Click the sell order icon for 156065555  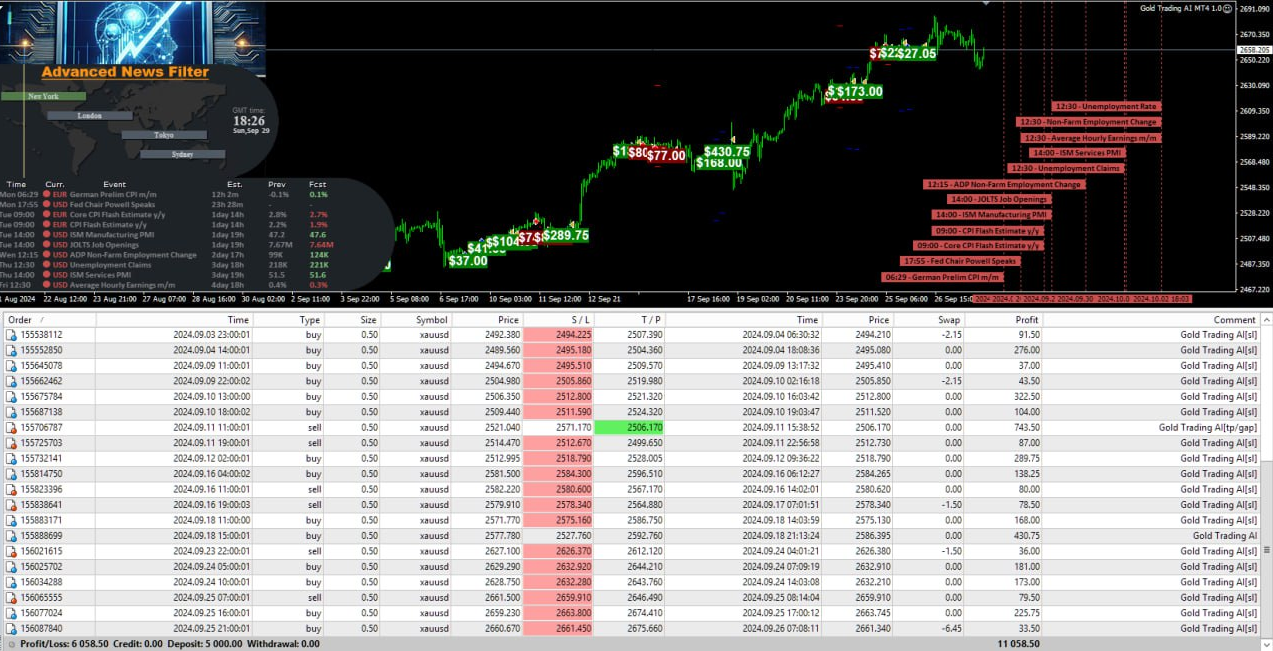click(x=12, y=597)
